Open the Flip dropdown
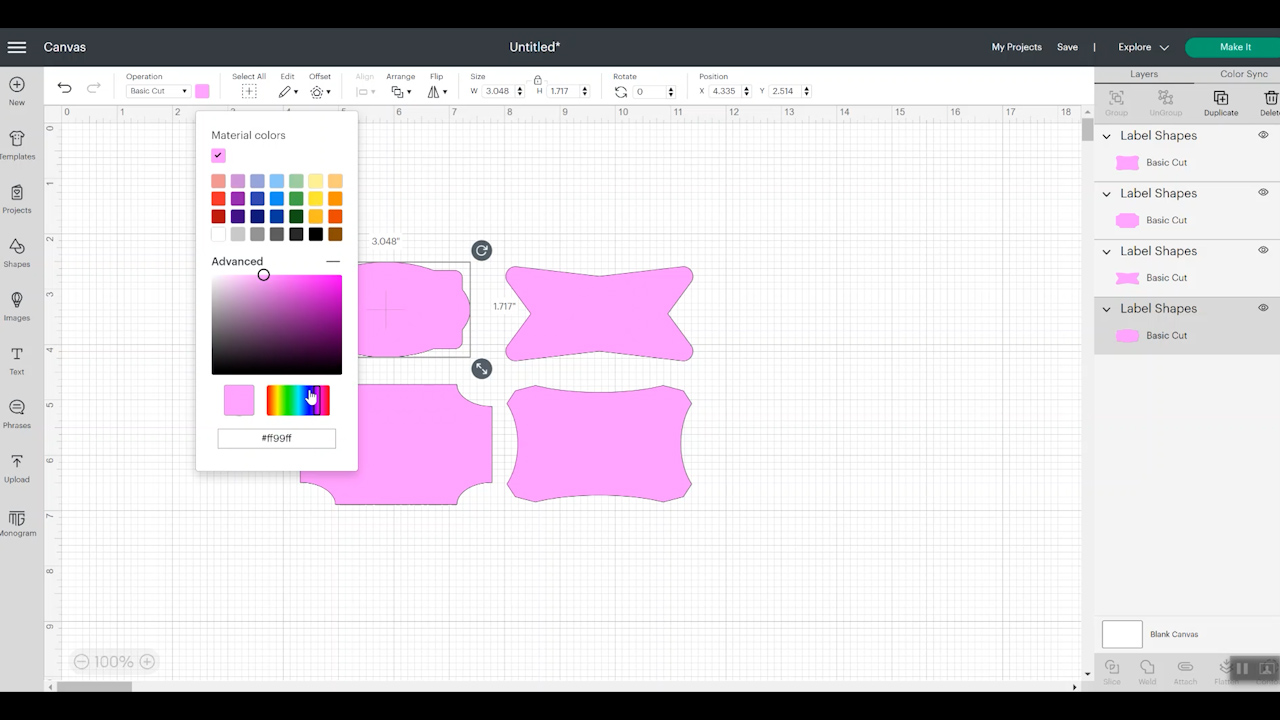 pos(437,91)
